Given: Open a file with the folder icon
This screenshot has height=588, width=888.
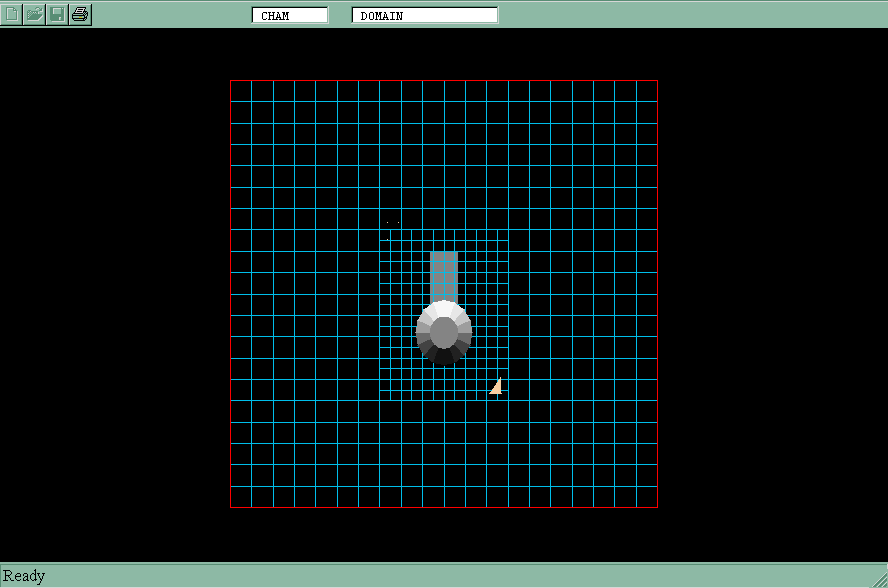Looking at the screenshot, I should click(x=35, y=14).
